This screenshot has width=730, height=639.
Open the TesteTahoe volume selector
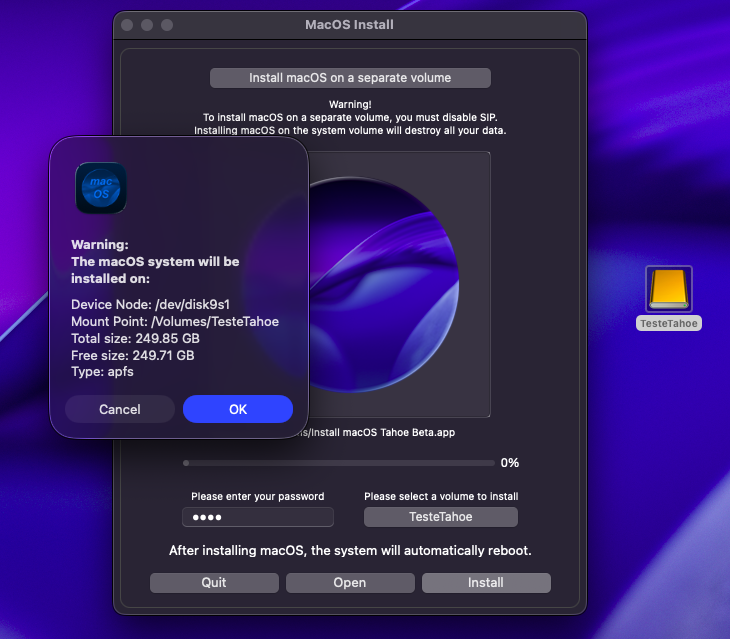[440, 517]
